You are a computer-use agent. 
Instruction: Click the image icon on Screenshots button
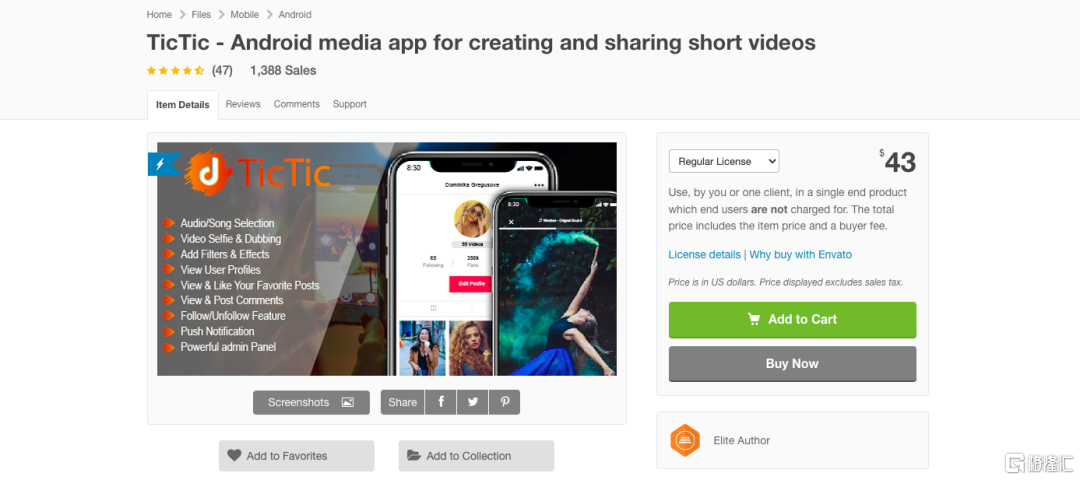(x=348, y=402)
